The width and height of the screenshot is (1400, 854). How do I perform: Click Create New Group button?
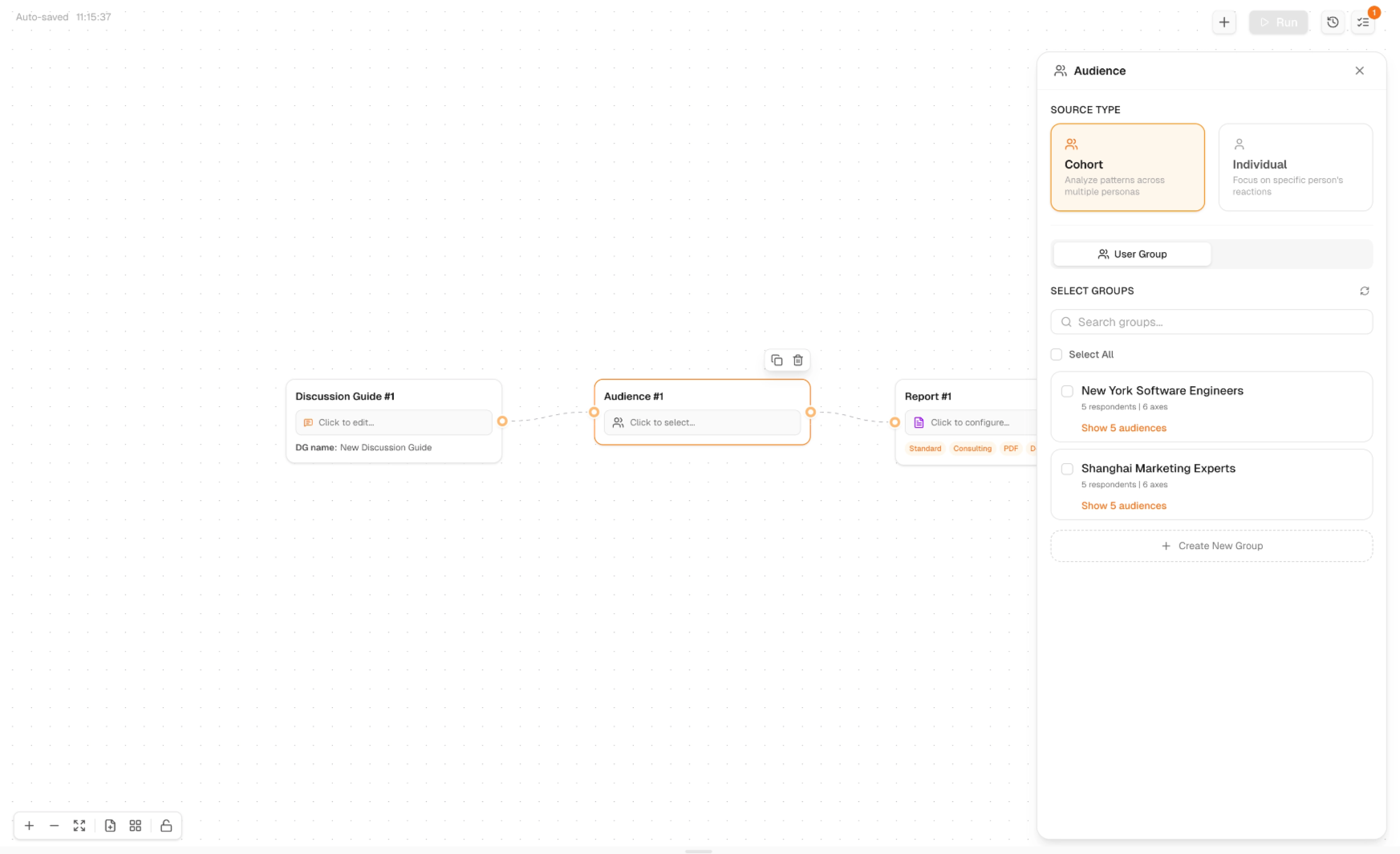(x=1211, y=546)
